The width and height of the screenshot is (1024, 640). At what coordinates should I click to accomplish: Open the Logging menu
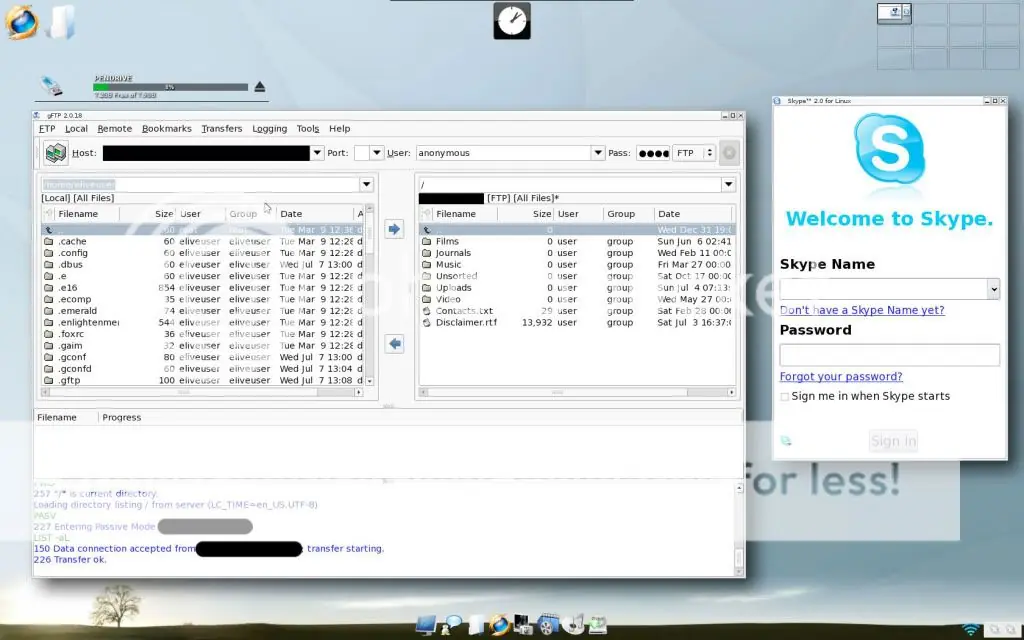[270, 129]
